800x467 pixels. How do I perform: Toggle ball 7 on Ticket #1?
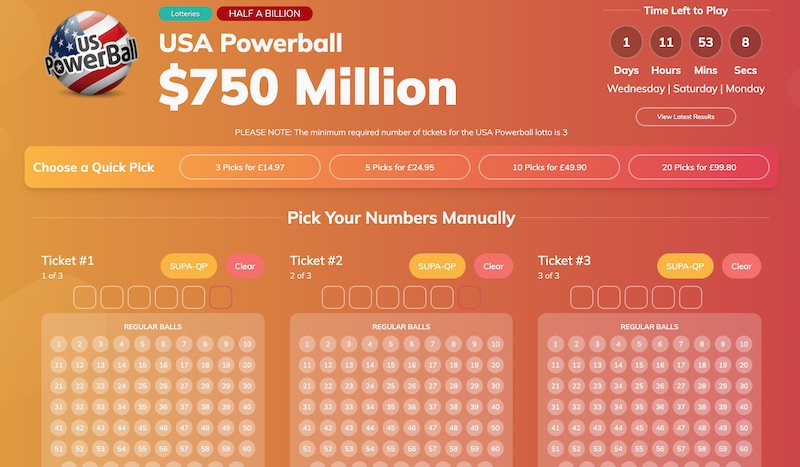click(186, 344)
